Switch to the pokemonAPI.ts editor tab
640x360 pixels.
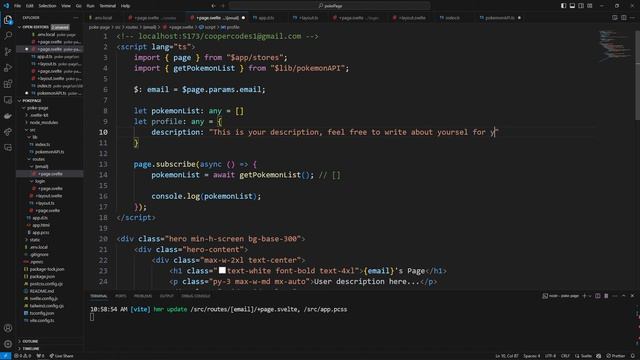499,18
